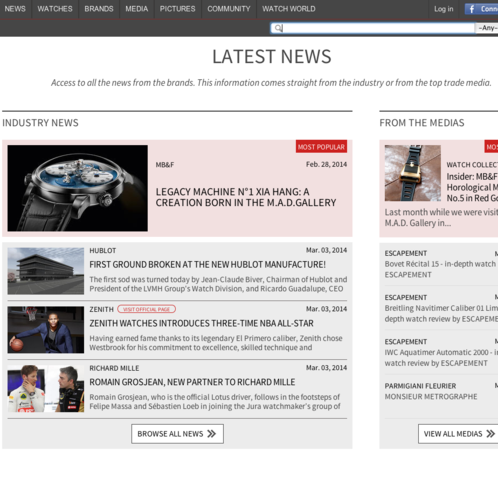Open Romain Grosjean new partner headline
Screen dimensions: 498x478
click(x=192, y=382)
